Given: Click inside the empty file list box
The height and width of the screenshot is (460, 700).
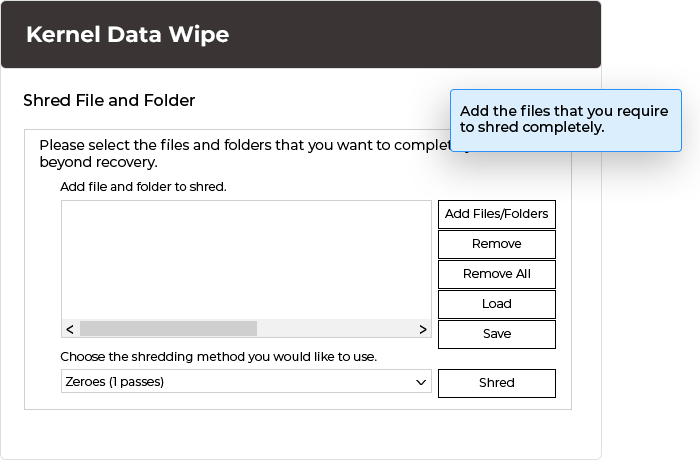Looking at the screenshot, I should coord(246,260).
